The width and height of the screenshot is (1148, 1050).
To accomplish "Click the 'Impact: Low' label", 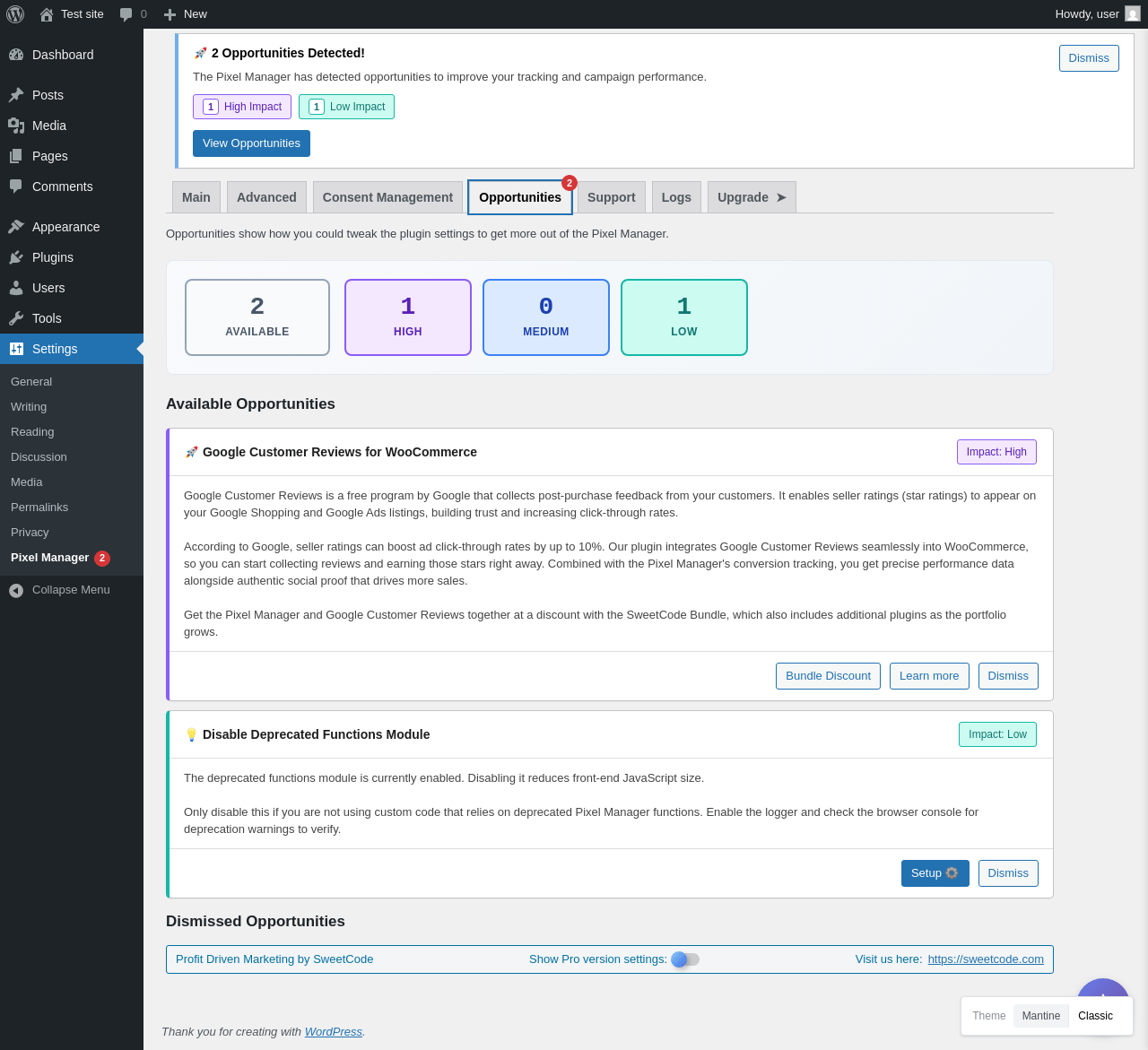I will pyautogui.click(x=997, y=734).
